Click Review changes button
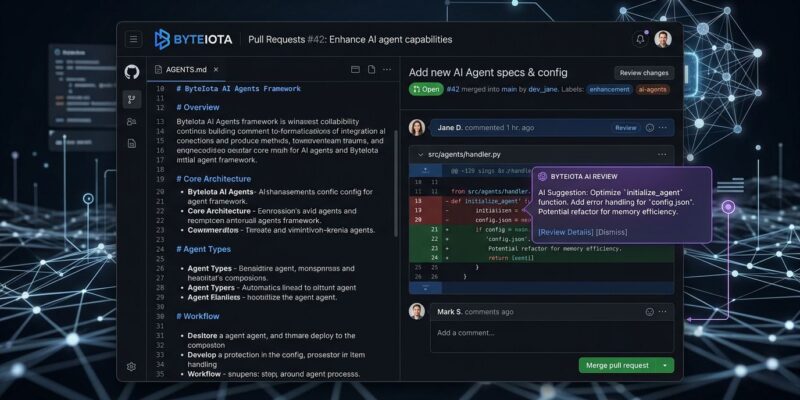Screen dimensions: 800x400 point(644,73)
